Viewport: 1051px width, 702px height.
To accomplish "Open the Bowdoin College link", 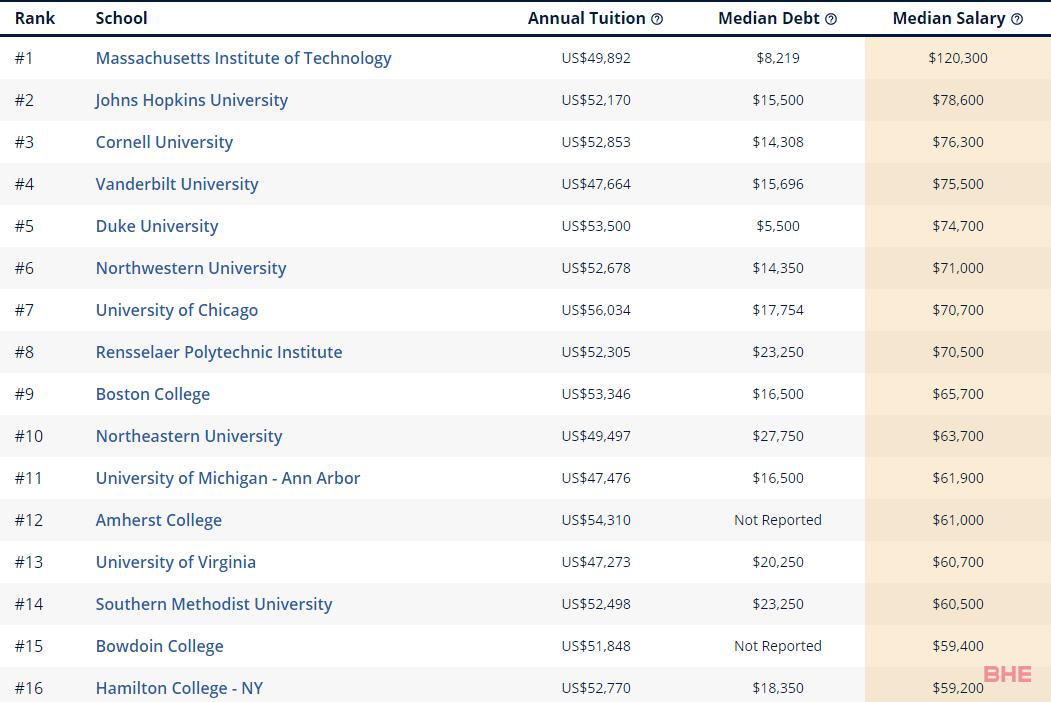I will click(x=160, y=646).
